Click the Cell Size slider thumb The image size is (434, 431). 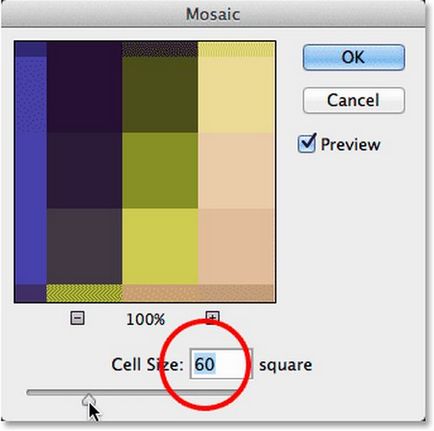pos(89,399)
